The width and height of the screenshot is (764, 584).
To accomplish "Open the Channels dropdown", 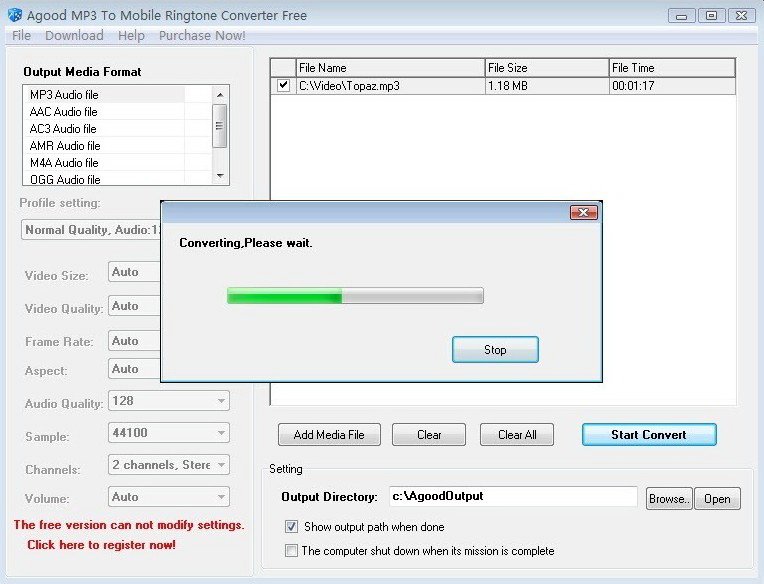I will point(169,465).
